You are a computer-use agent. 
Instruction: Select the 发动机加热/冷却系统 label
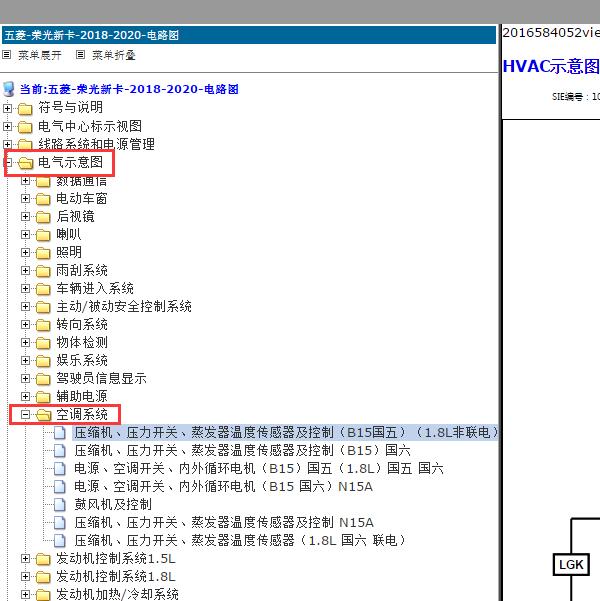tap(117, 594)
